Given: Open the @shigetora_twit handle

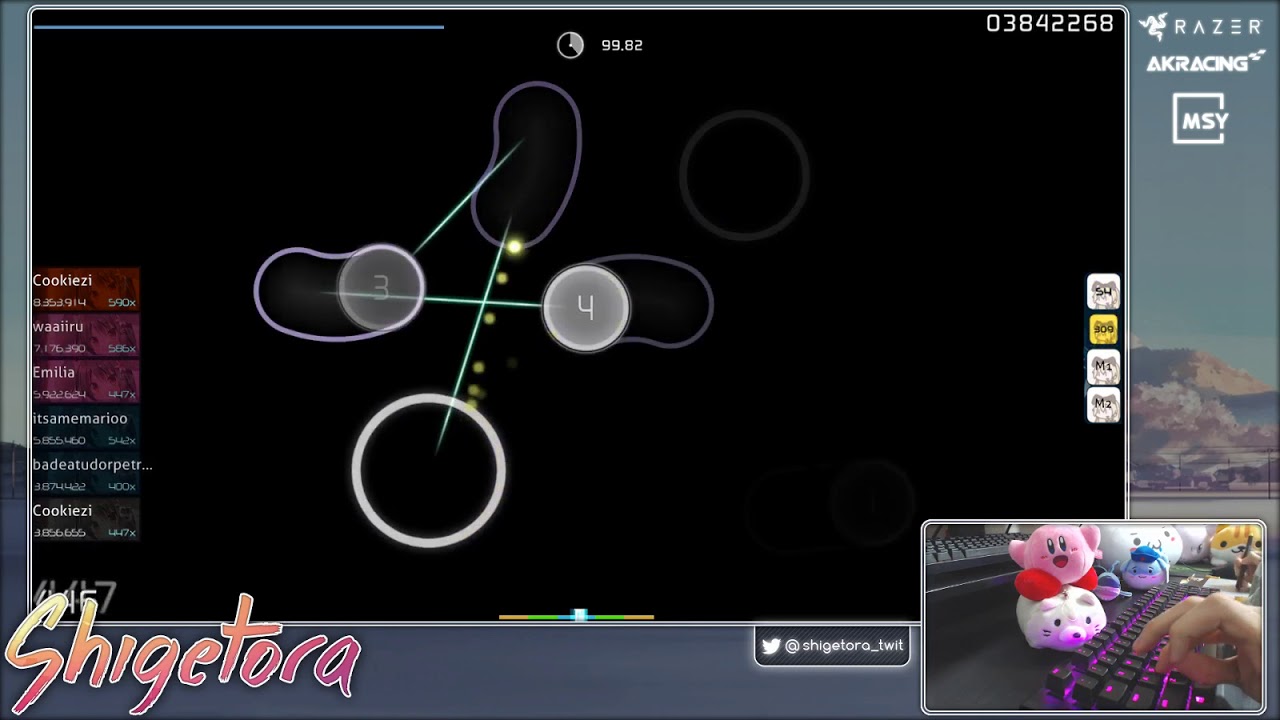Looking at the screenshot, I should pyautogui.click(x=844, y=646).
